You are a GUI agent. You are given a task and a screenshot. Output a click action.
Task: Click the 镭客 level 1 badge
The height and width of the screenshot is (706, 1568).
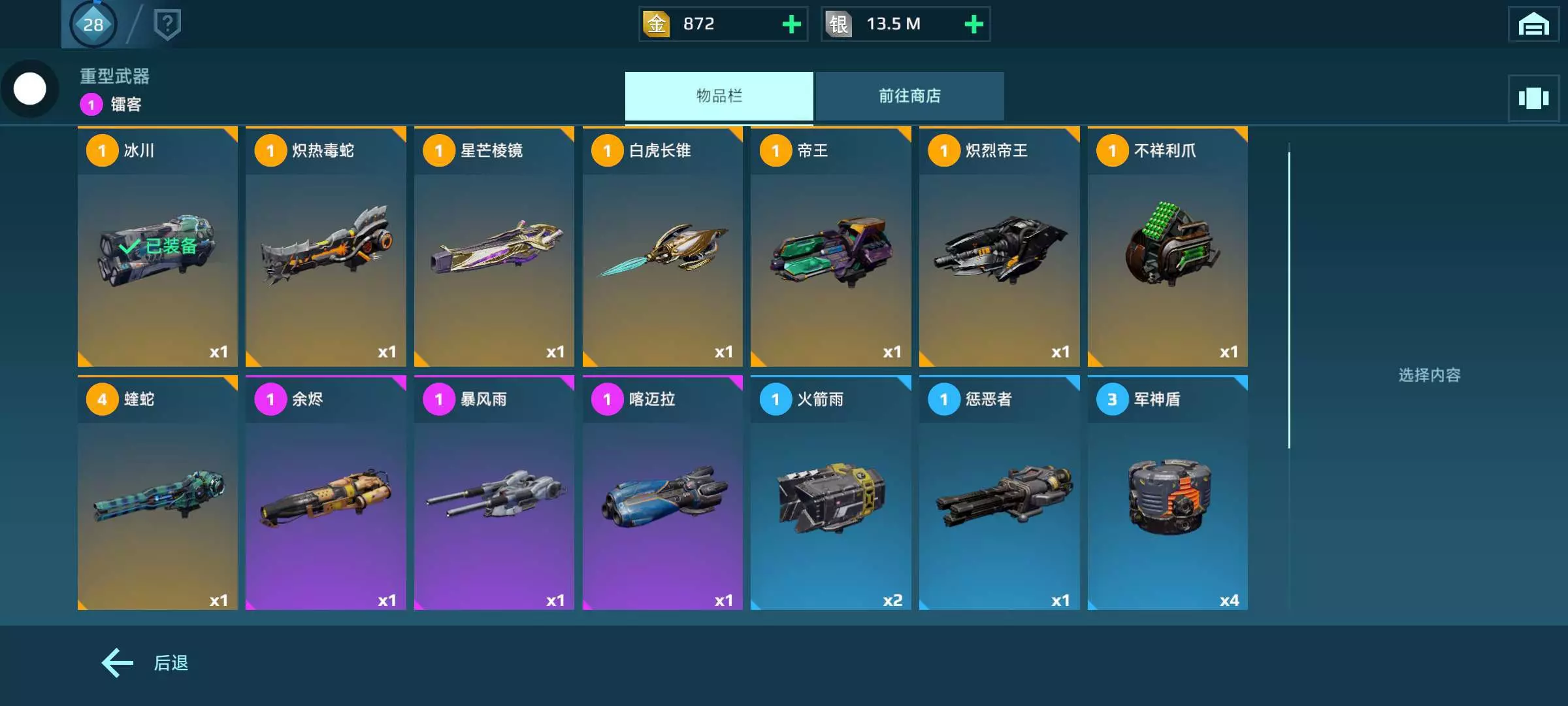[91, 105]
